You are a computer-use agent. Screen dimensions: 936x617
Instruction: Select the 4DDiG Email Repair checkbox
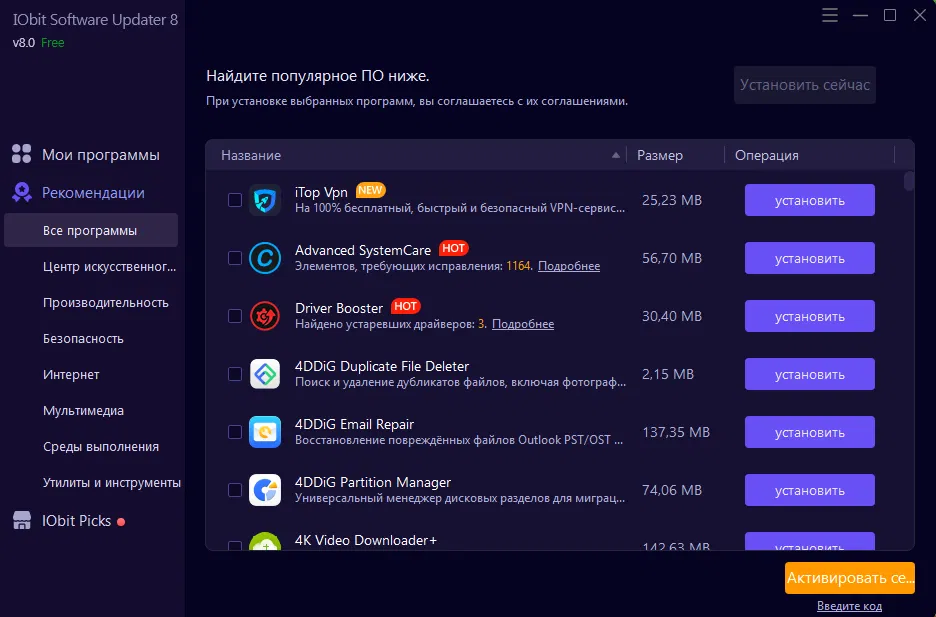pyautogui.click(x=235, y=432)
